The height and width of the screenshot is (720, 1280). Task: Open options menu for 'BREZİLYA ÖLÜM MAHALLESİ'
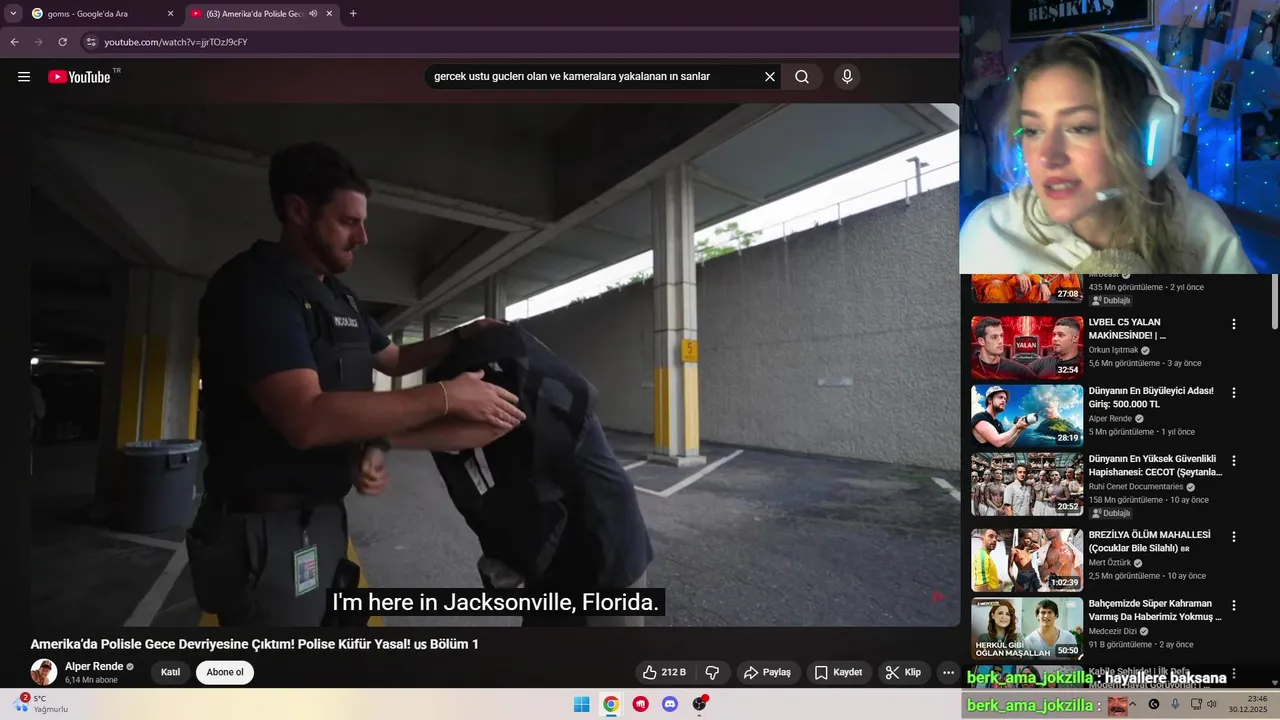point(1234,537)
